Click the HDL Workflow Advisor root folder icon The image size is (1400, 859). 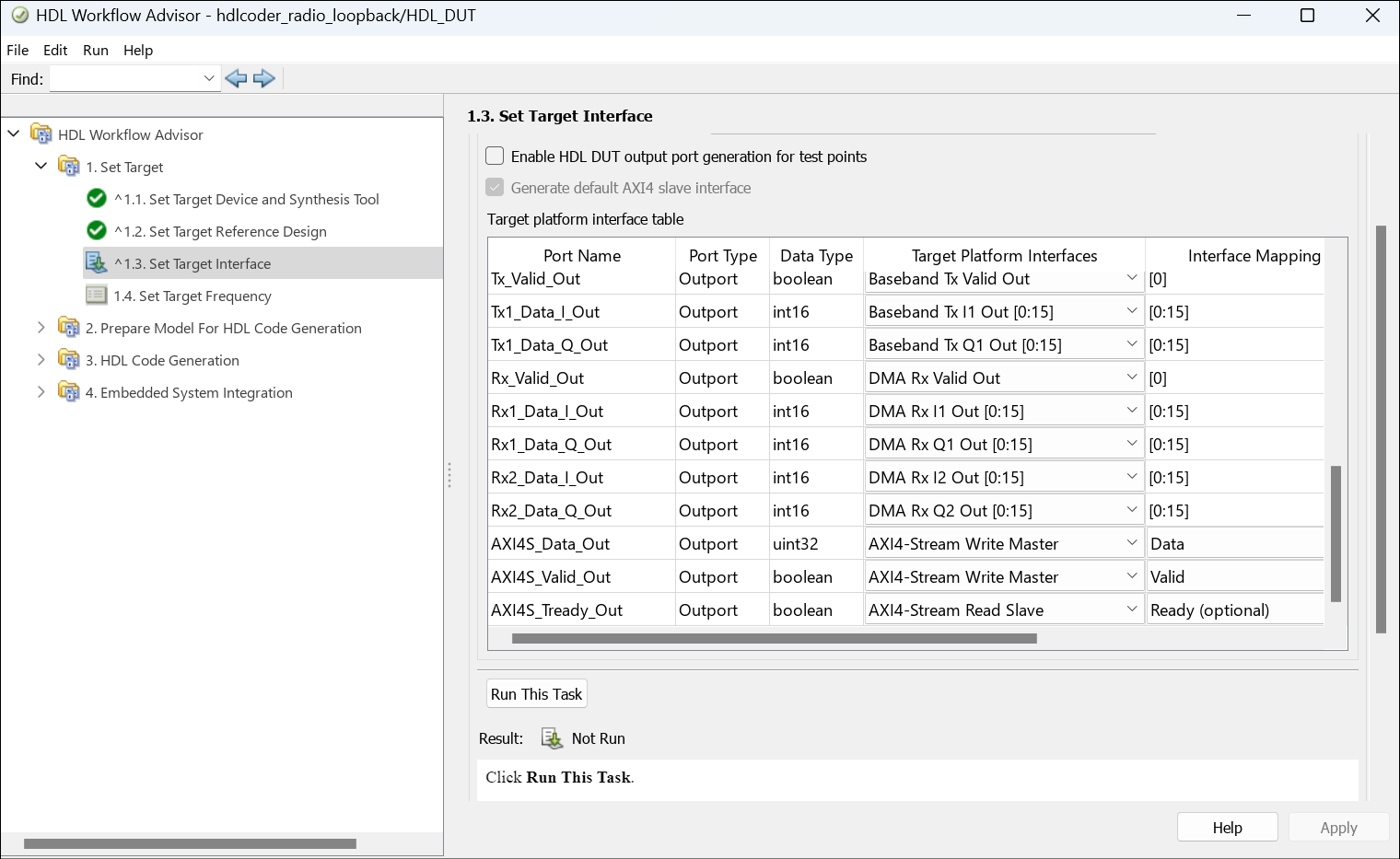click(x=41, y=134)
